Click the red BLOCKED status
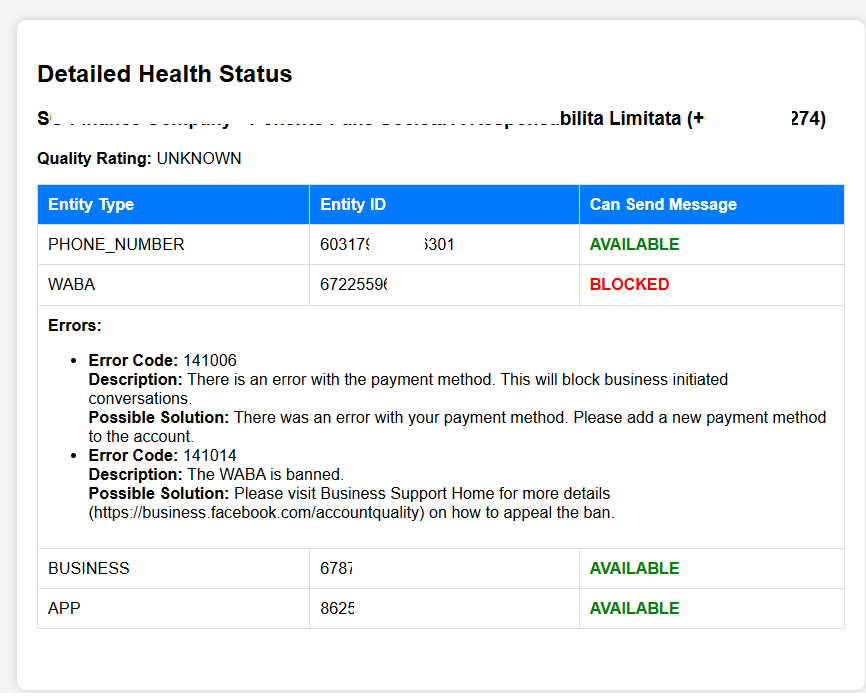The width and height of the screenshot is (866, 697). pyautogui.click(x=629, y=285)
